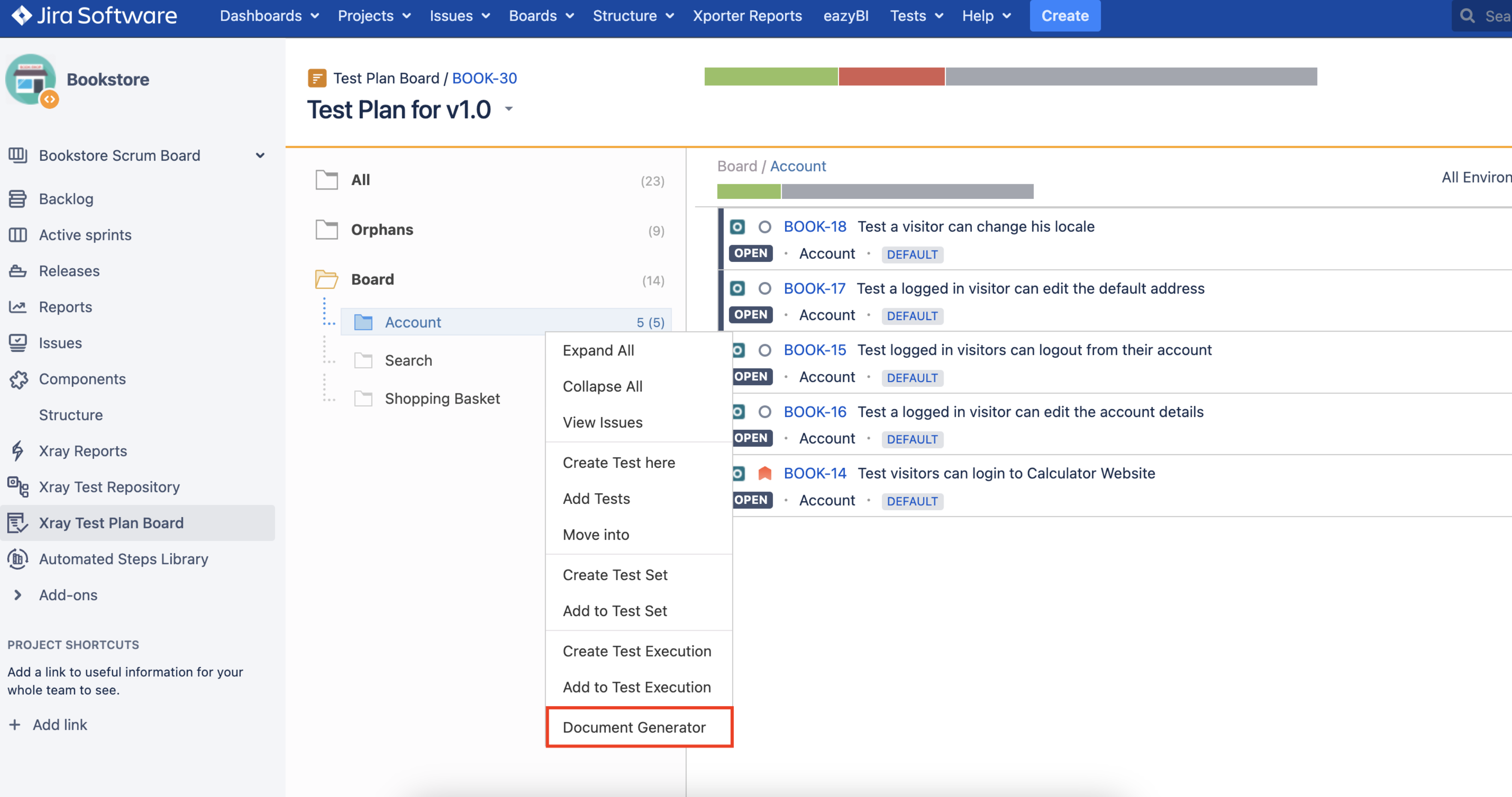Choose Document Generator menu entry
1512x797 pixels.
[x=639, y=727]
